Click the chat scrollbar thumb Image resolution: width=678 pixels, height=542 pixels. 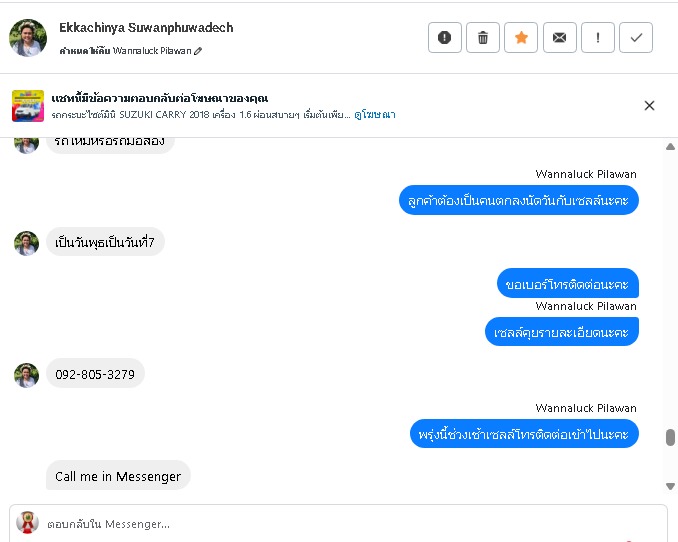[x=670, y=437]
